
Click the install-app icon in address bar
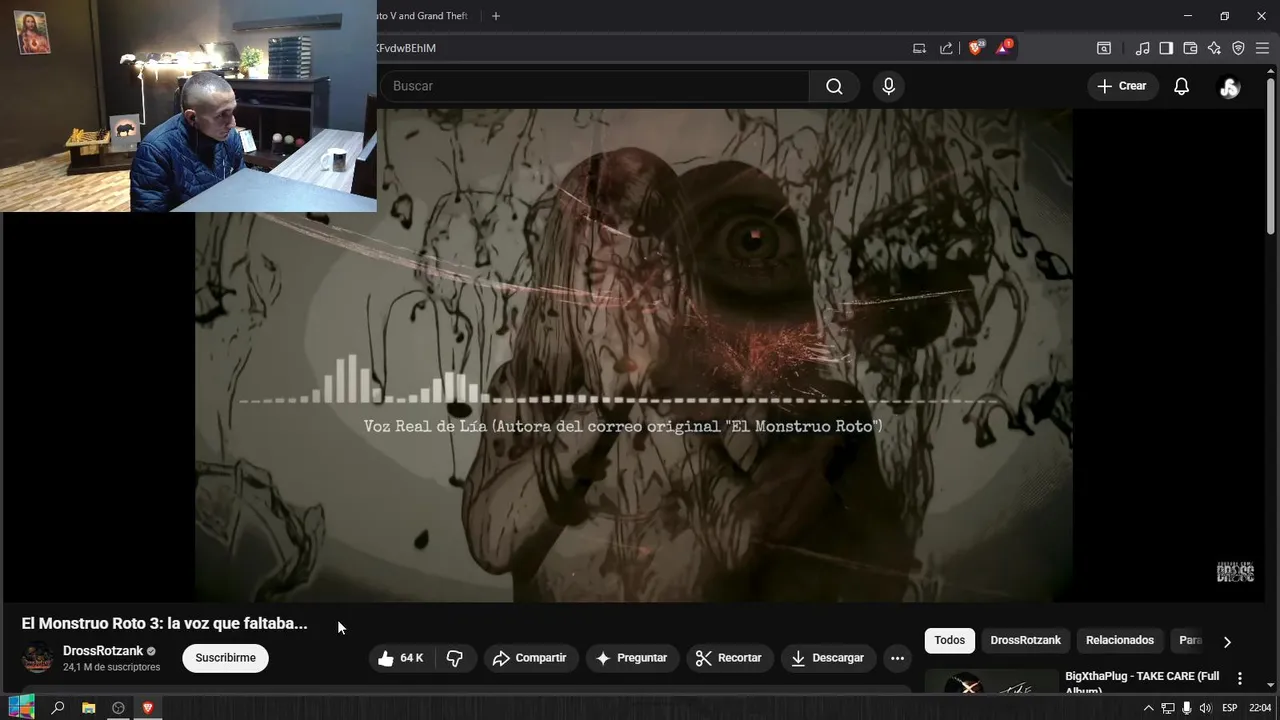click(919, 48)
